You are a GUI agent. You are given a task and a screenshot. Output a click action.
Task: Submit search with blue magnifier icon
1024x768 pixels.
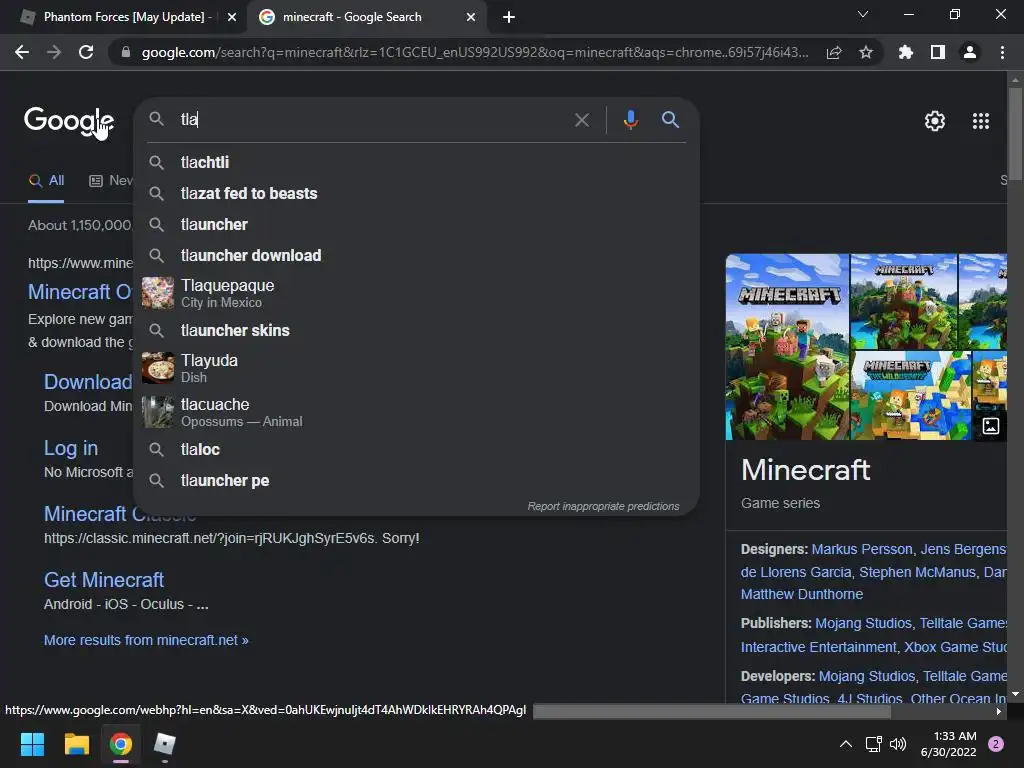670,120
